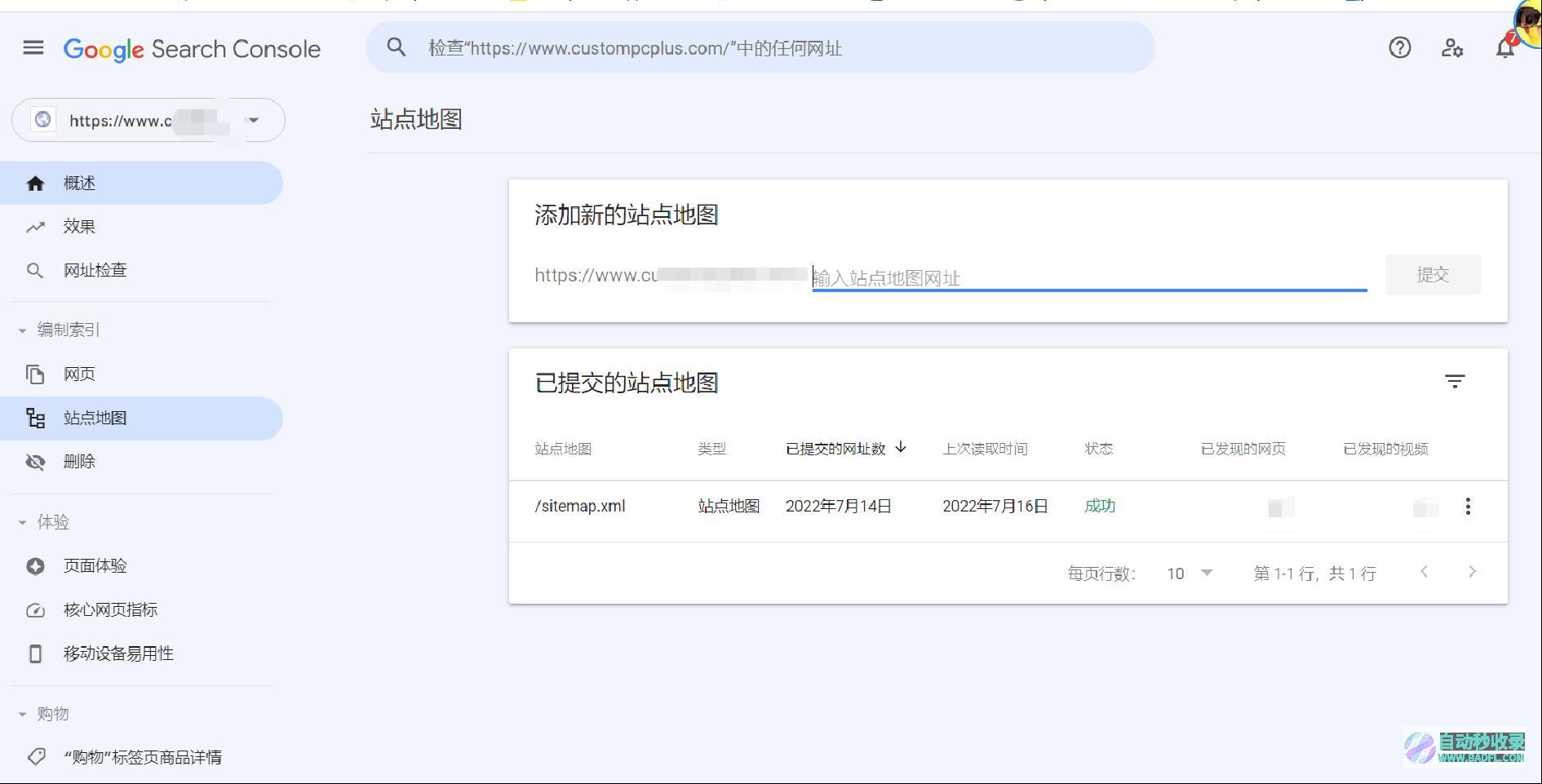This screenshot has height=784, width=1542.
Task: Select 删除 in the sidebar
Action: pos(141,462)
